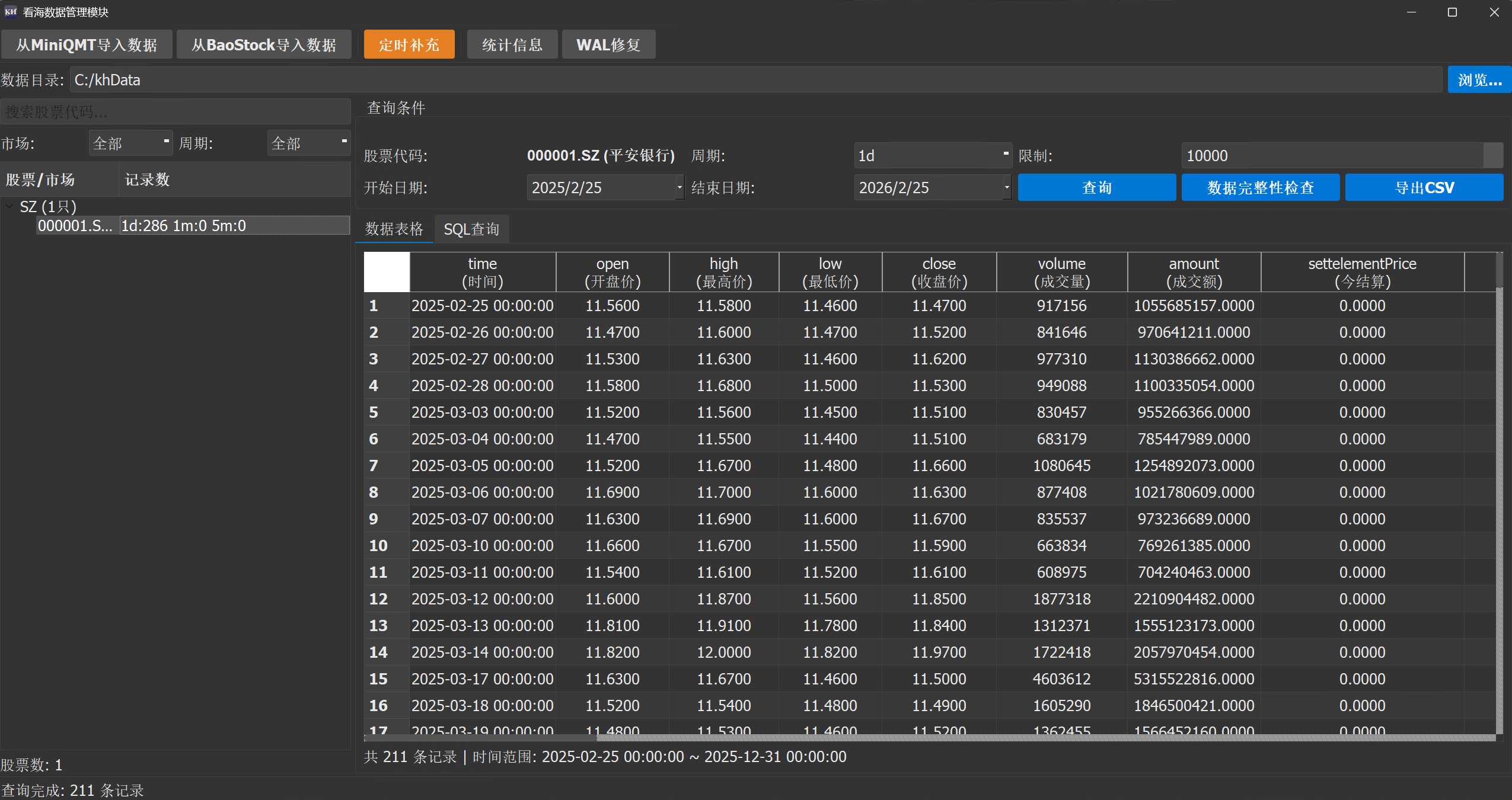The height and width of the screenshot is (800, 1512).
Task: Click 从BaoStock导入数据 in the toolbar
Action: (264, 45)
